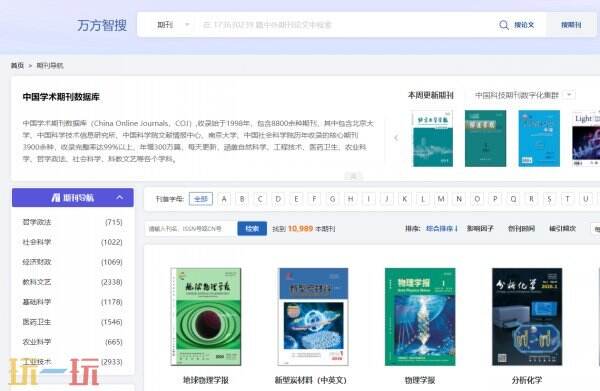Viewport: 600px width, 391px height.
Task: Click the magnifier search icon
Action: pyautogui.click(x=504, y=25)
